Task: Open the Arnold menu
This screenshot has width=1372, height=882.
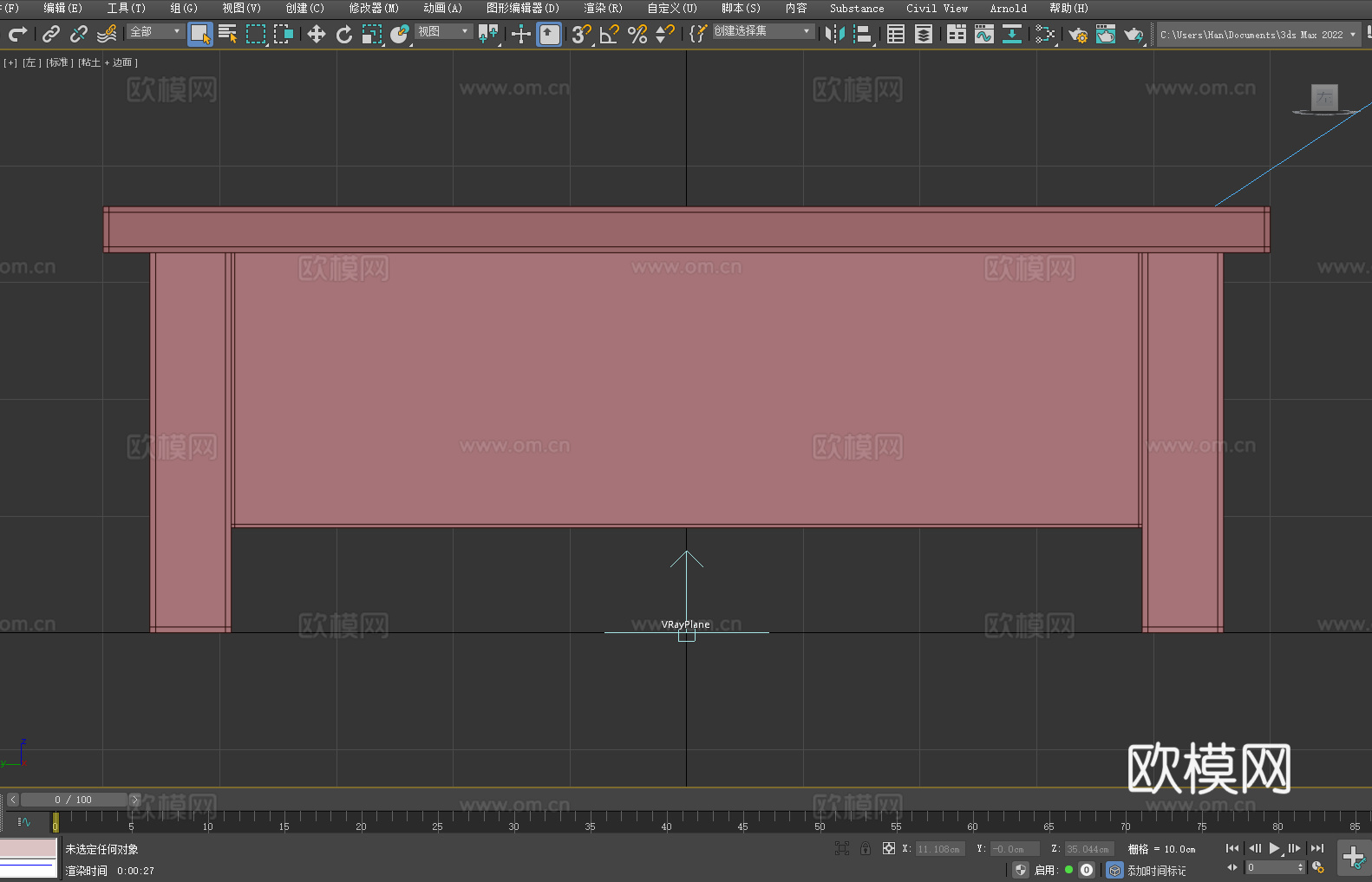Action: tap(1009, 8)
